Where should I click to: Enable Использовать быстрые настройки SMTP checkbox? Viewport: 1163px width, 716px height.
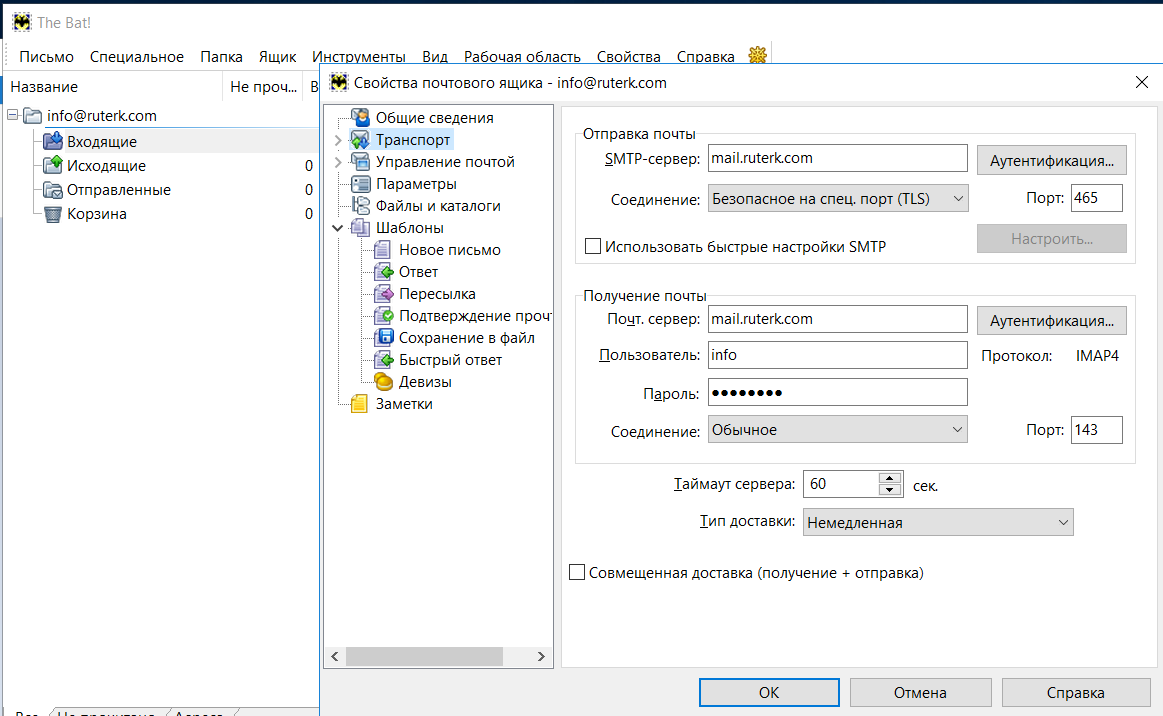[593, 246]
